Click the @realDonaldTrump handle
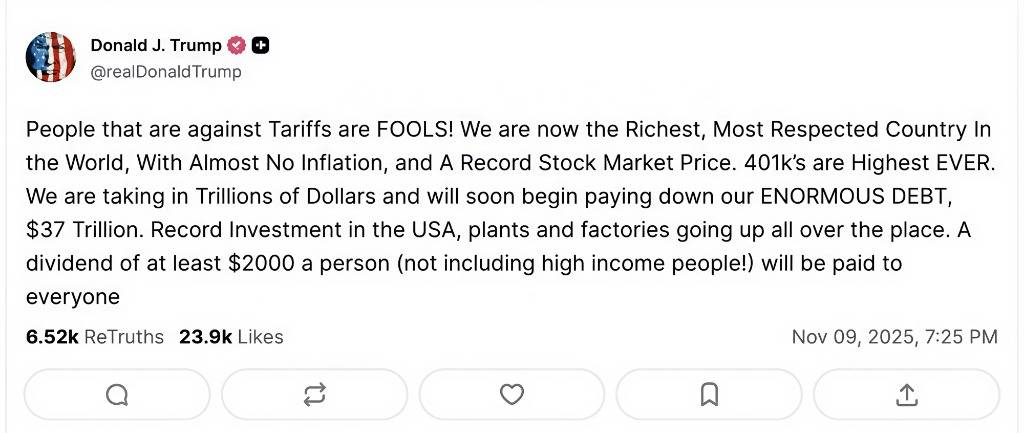Image resolution: width=1024 pixels, height=433 pixels. (166, 72)
